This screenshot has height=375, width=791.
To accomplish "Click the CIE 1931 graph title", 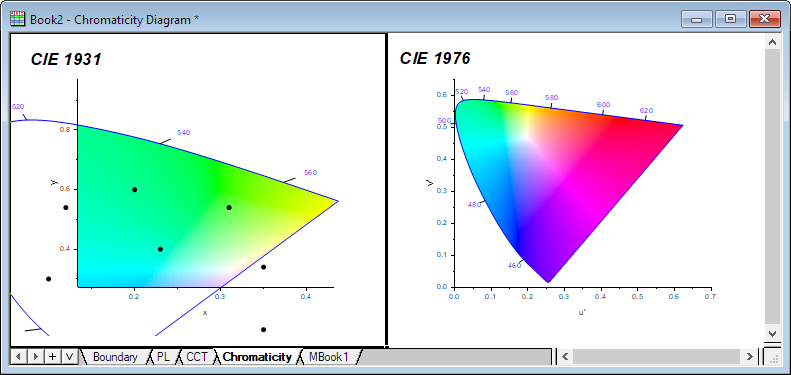I will pos(66,60).
